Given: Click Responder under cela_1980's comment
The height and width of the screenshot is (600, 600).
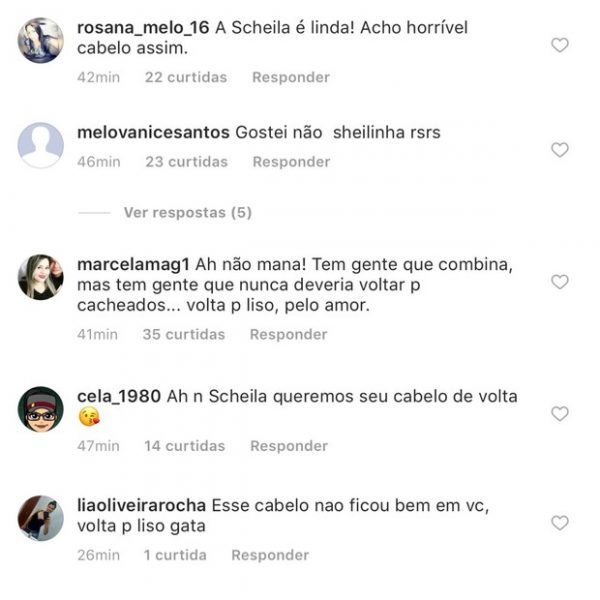Looking at the screenshot, I should pos(289,446).
